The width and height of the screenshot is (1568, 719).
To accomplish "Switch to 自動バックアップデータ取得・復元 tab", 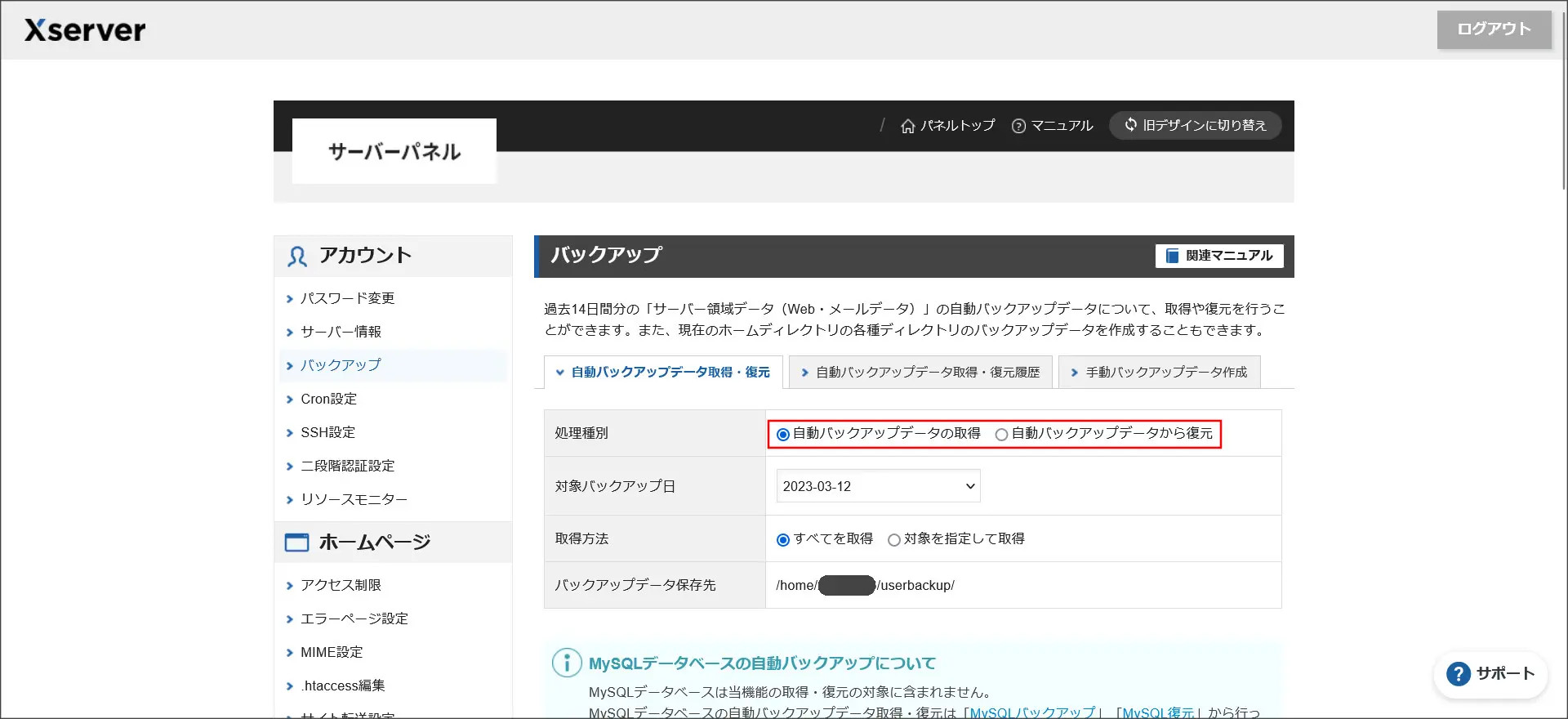I will (x=663, y=373).
